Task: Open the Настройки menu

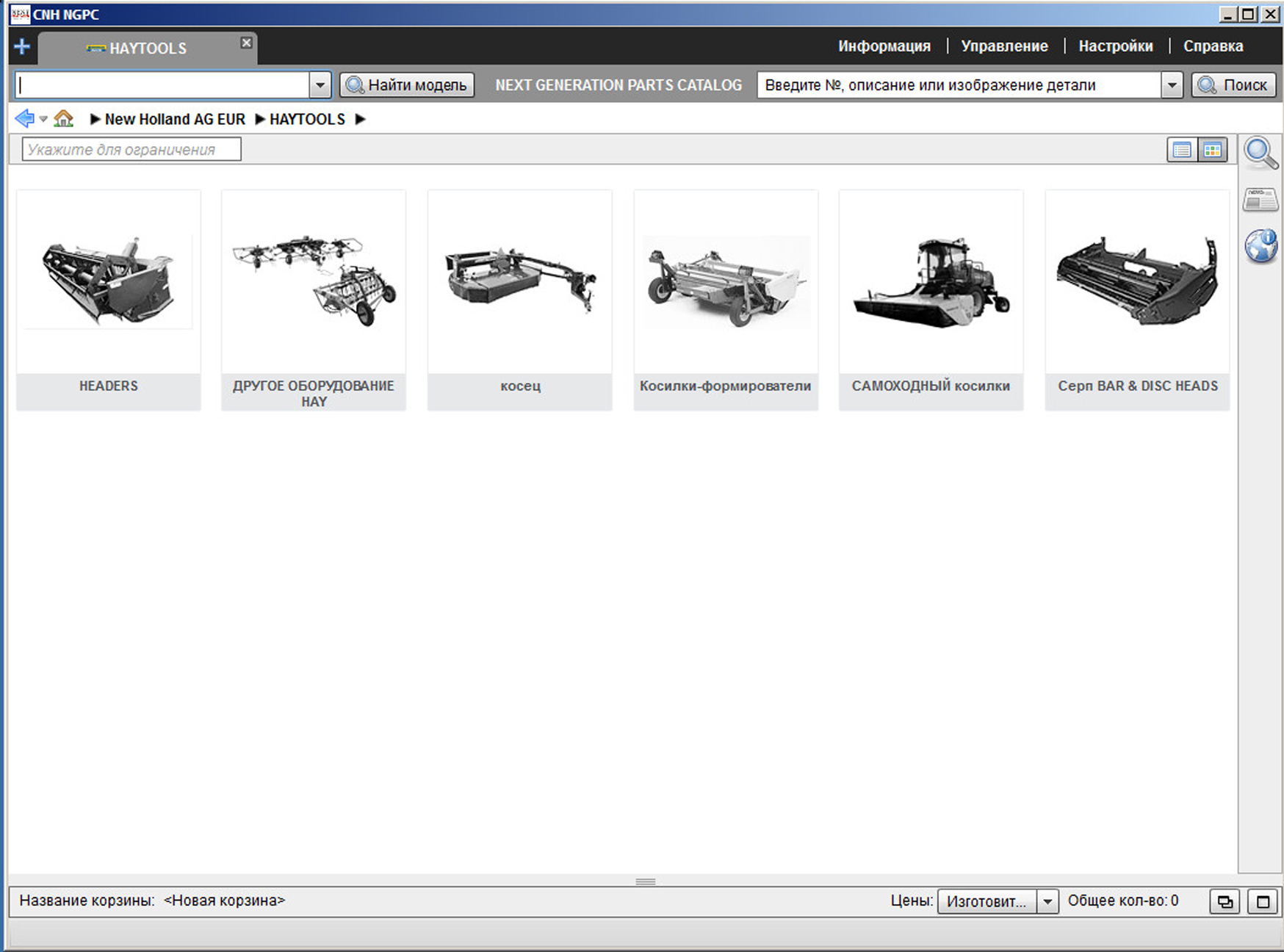Action: pos(1115,46)
